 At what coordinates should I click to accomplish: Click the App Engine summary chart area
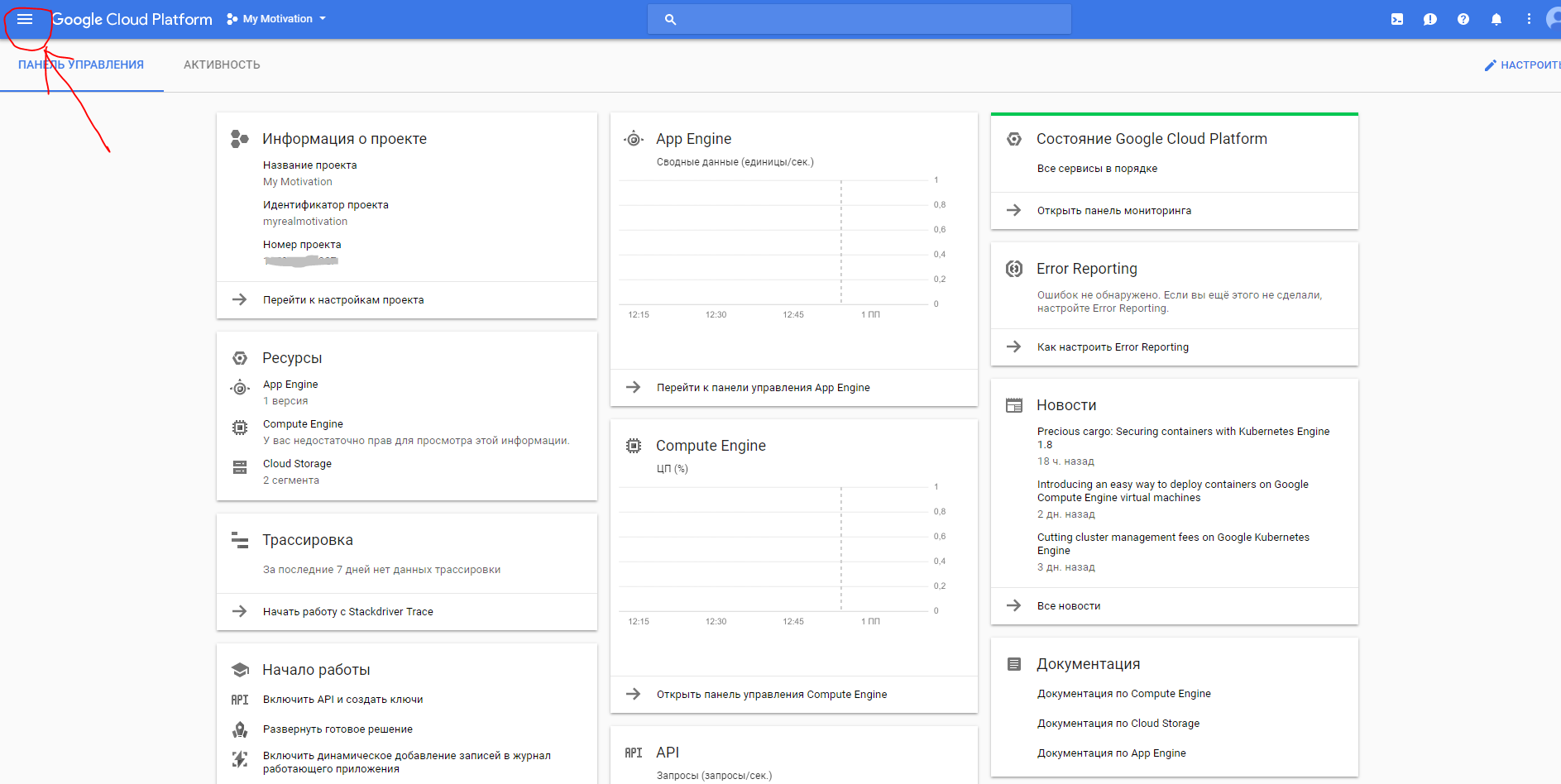[773, 242]
